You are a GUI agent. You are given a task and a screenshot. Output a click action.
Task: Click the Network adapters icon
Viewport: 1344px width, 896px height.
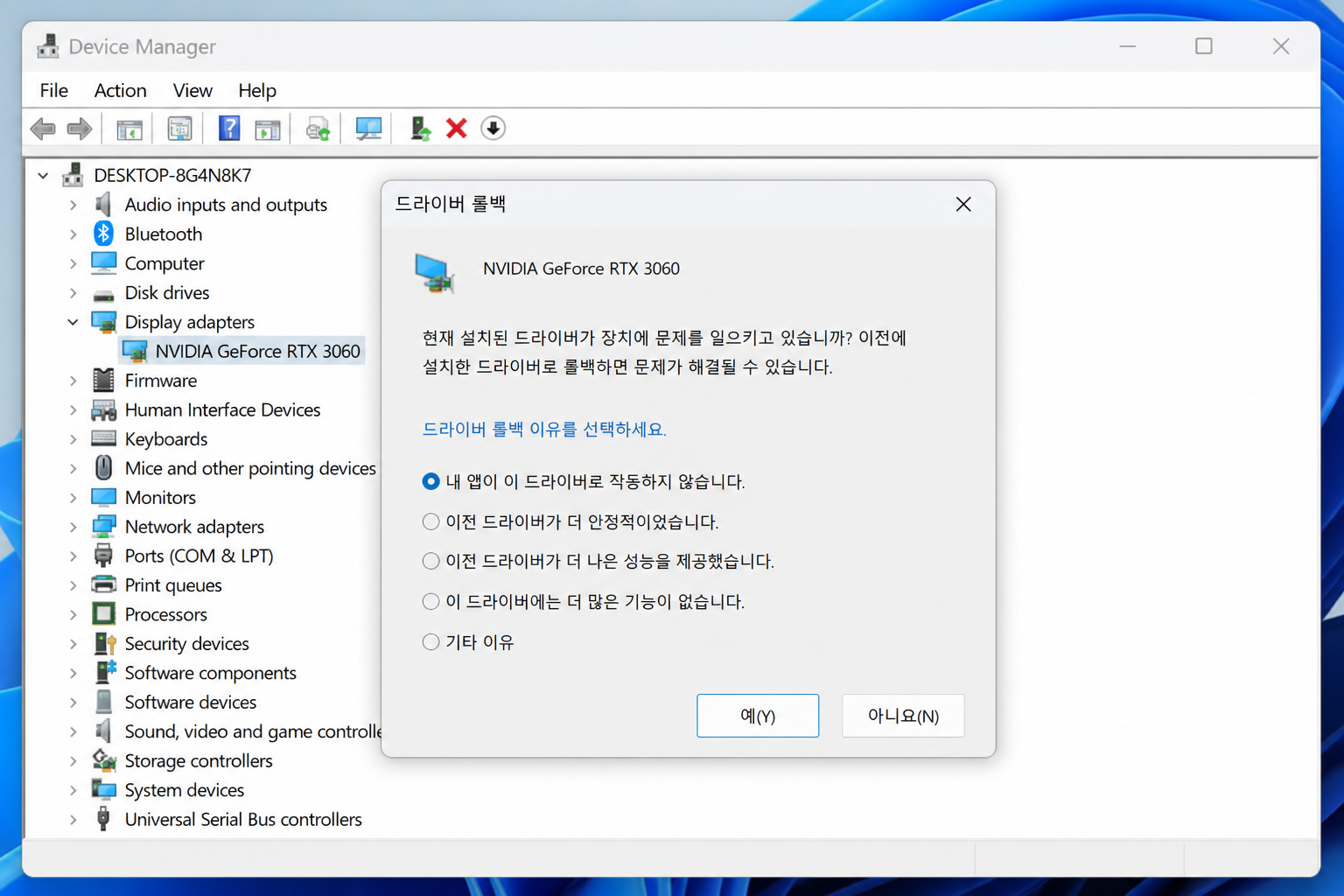(103, 526)
